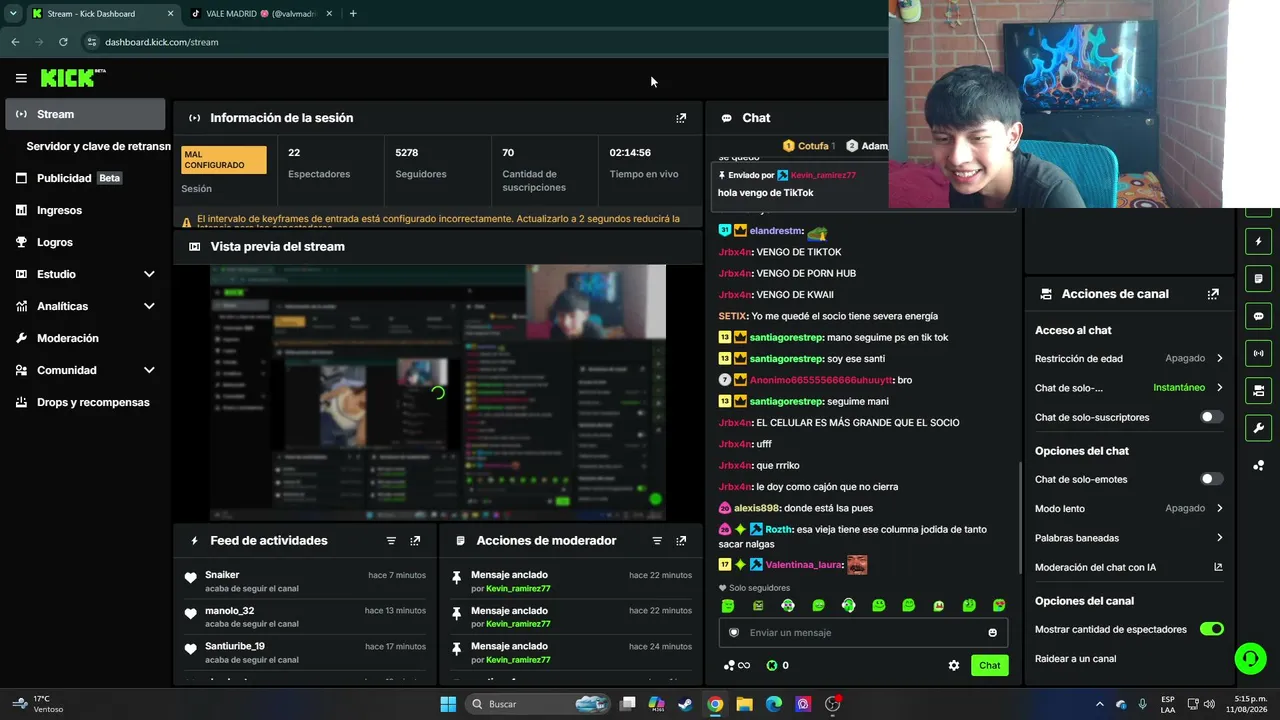Disable Mostrar cantidad de espectadores switch
The image size is (1280, 720).
point(1211,629)
